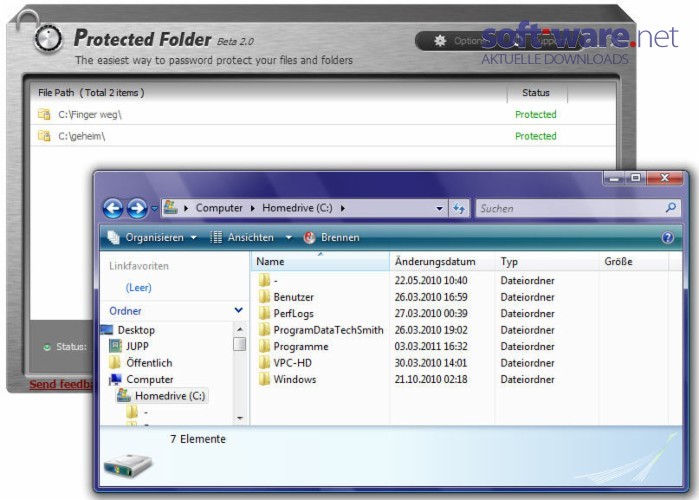Image resolution: width=699 pixels, height=500 pixels.
Task: Click the refresh button next to address bar
Action: point(459,208)
